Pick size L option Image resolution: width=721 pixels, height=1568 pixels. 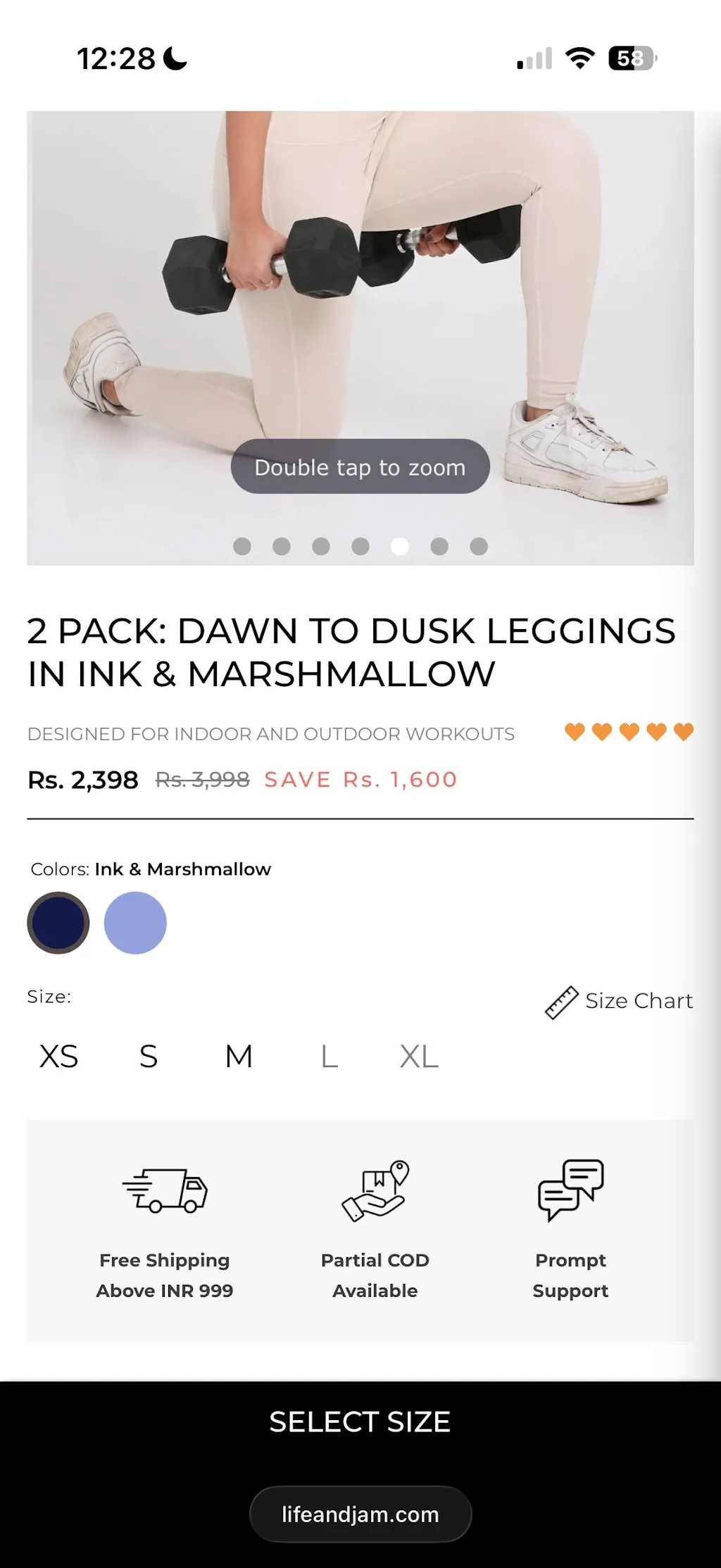(x=329, y=1057)
